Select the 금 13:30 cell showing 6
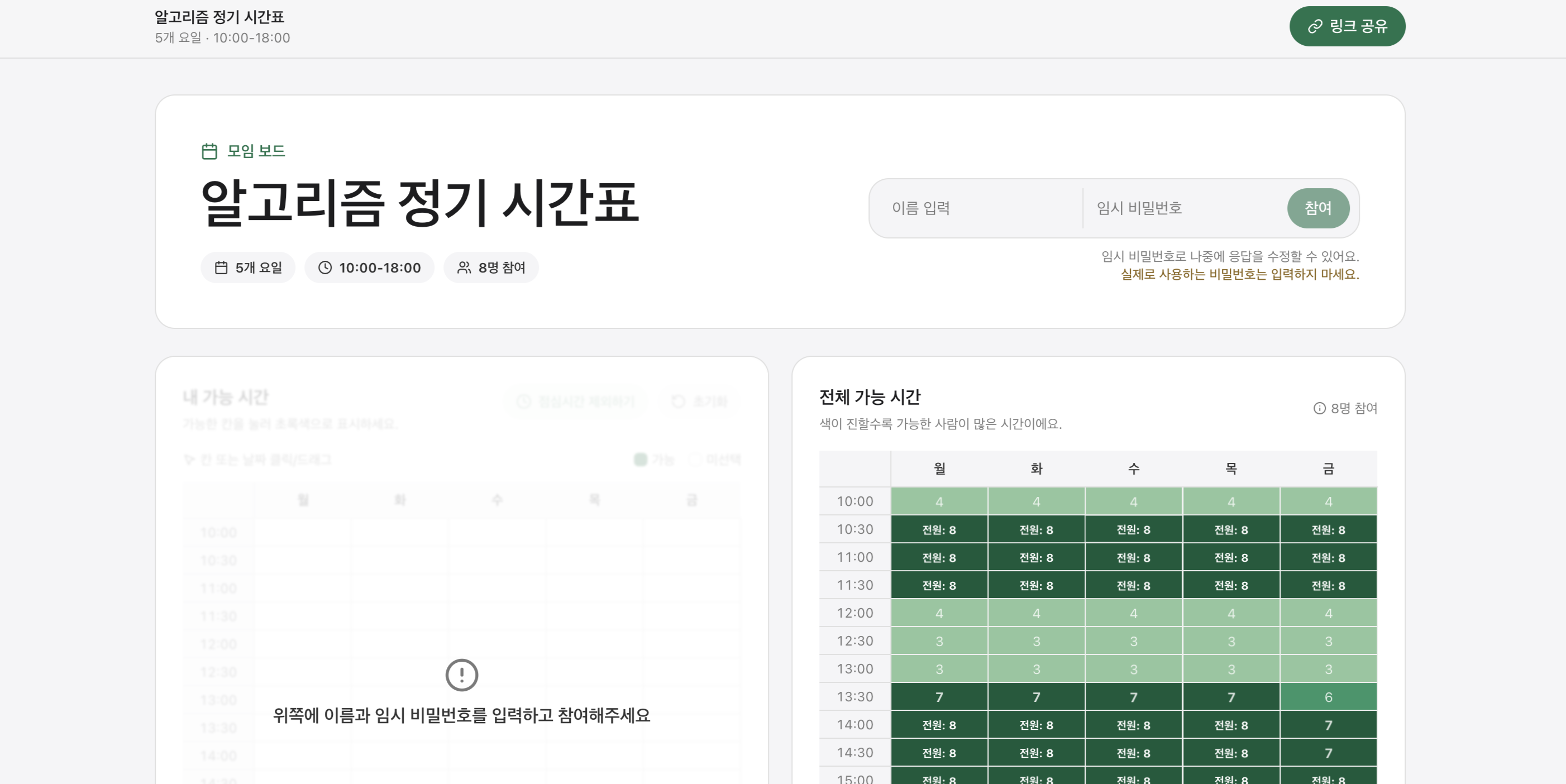Screen dimensions: 1566x784 click(x=1328, y=697)
